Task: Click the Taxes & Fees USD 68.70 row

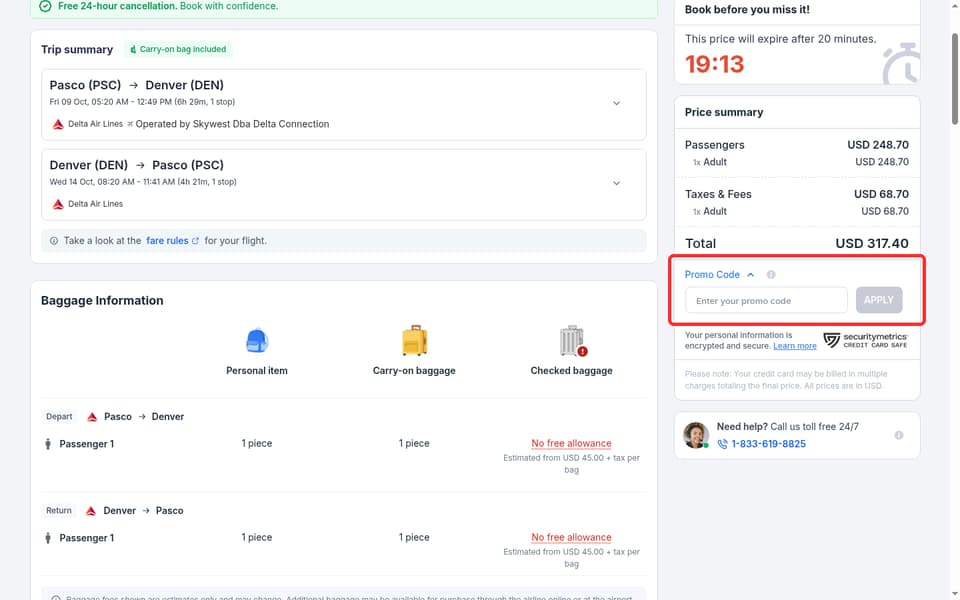Action: click(797, 194)
